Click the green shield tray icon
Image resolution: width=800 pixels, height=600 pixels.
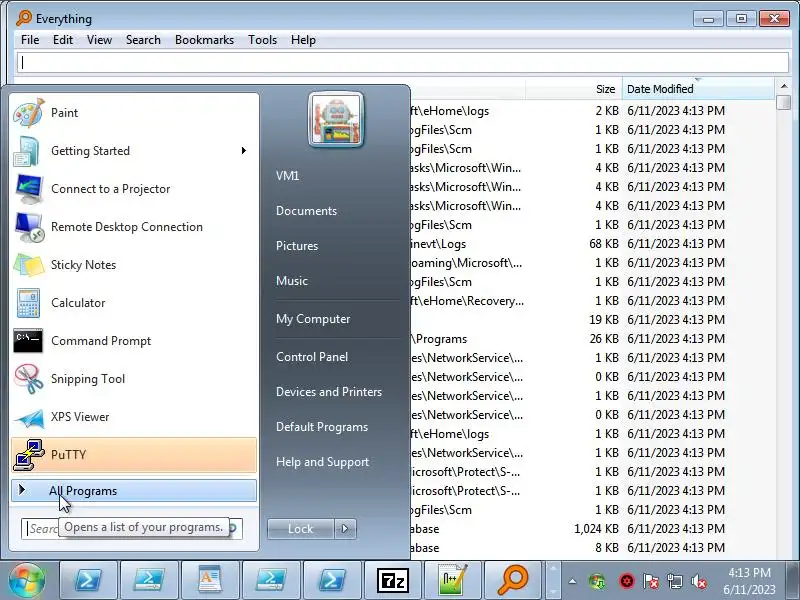[x=597, y=581]
